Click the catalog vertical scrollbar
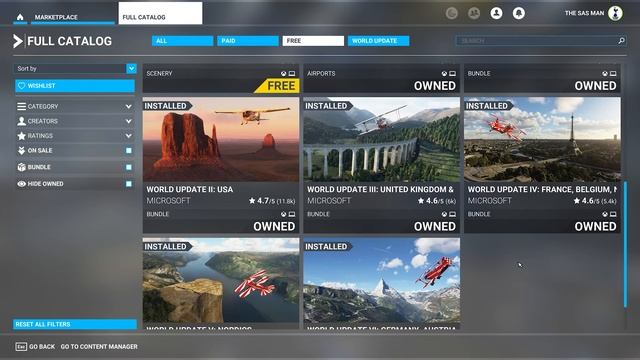Viewport: 640px width, 360px height. click(625, 244)
